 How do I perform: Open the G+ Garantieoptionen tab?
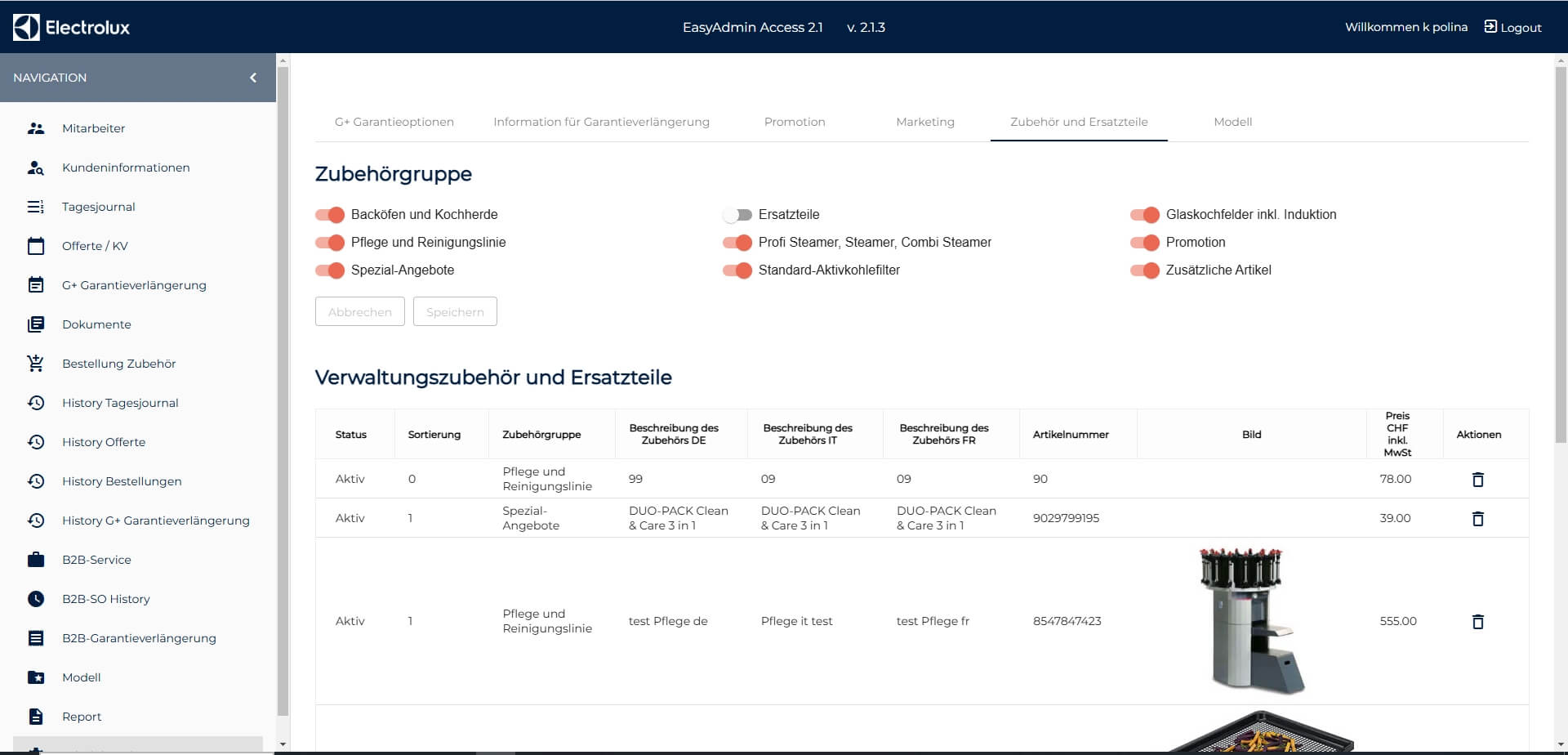pos(394,122)
